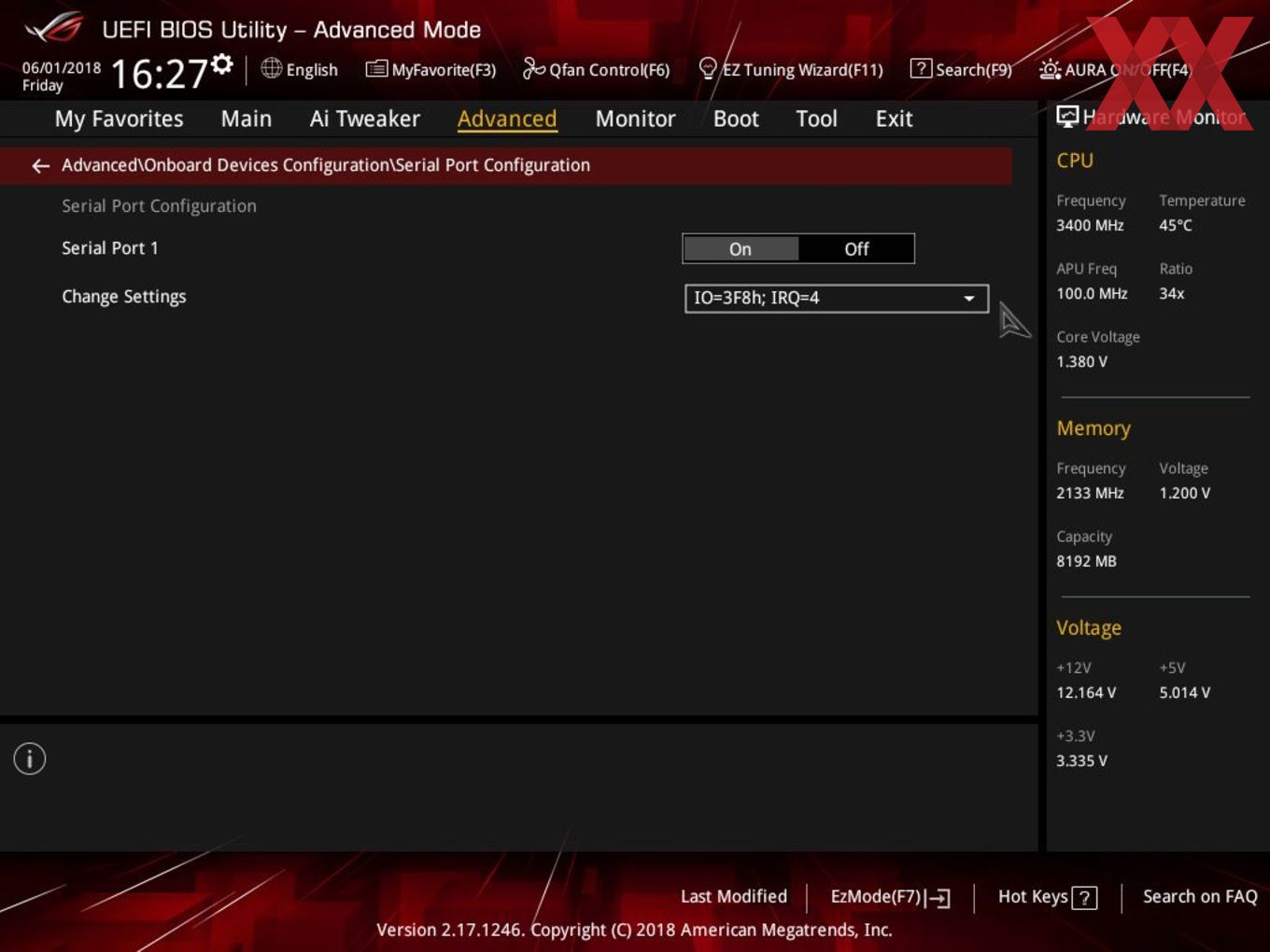1270x952 pixels.
Task: Click the Hardware Monitor screen icon
Action: click(1067, 117)
